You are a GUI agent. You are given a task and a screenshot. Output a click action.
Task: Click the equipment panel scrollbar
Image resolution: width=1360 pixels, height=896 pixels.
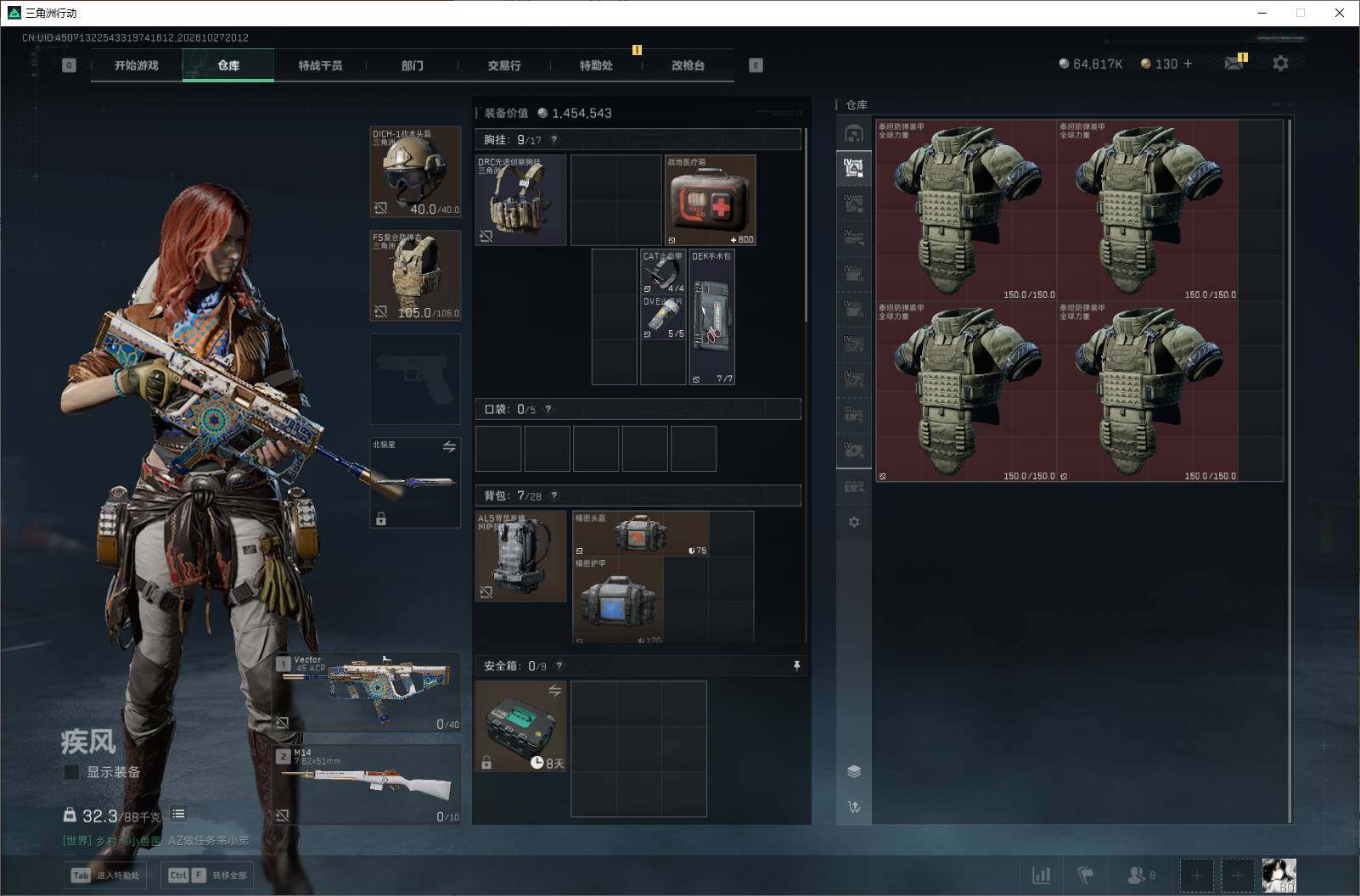click(x=806, y=225)
